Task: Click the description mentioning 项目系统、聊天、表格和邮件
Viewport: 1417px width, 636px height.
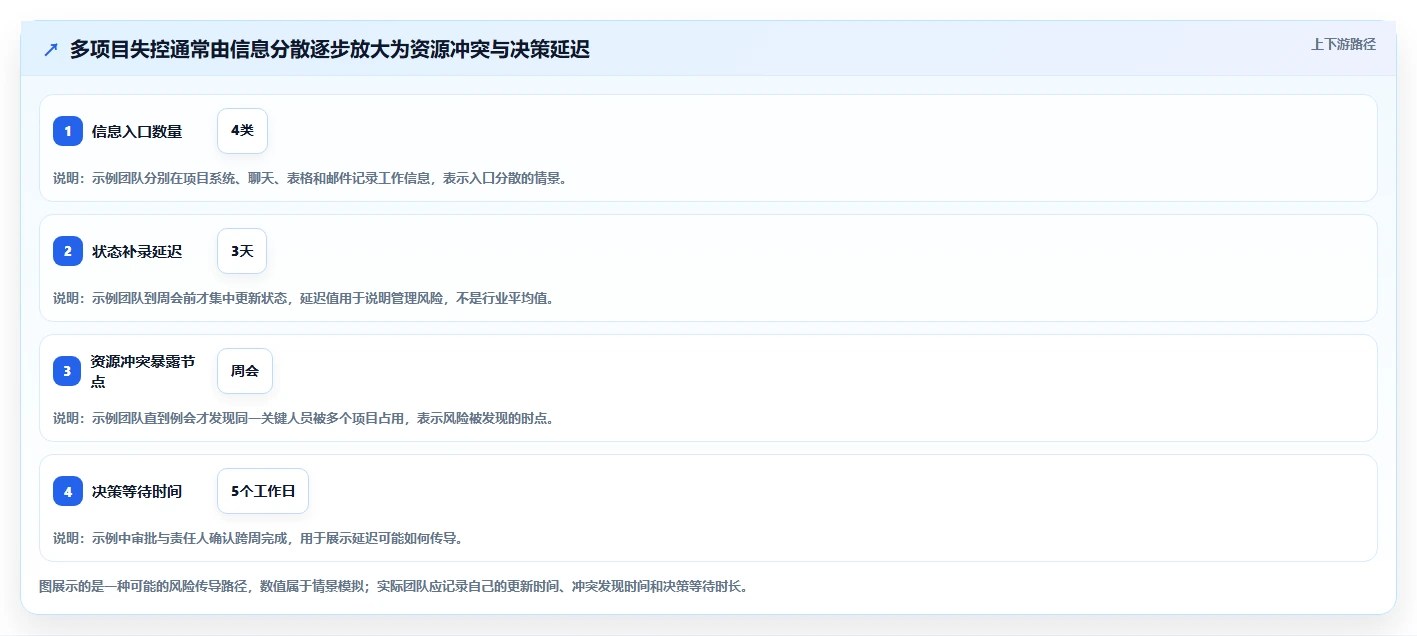Action: [310, 178]
